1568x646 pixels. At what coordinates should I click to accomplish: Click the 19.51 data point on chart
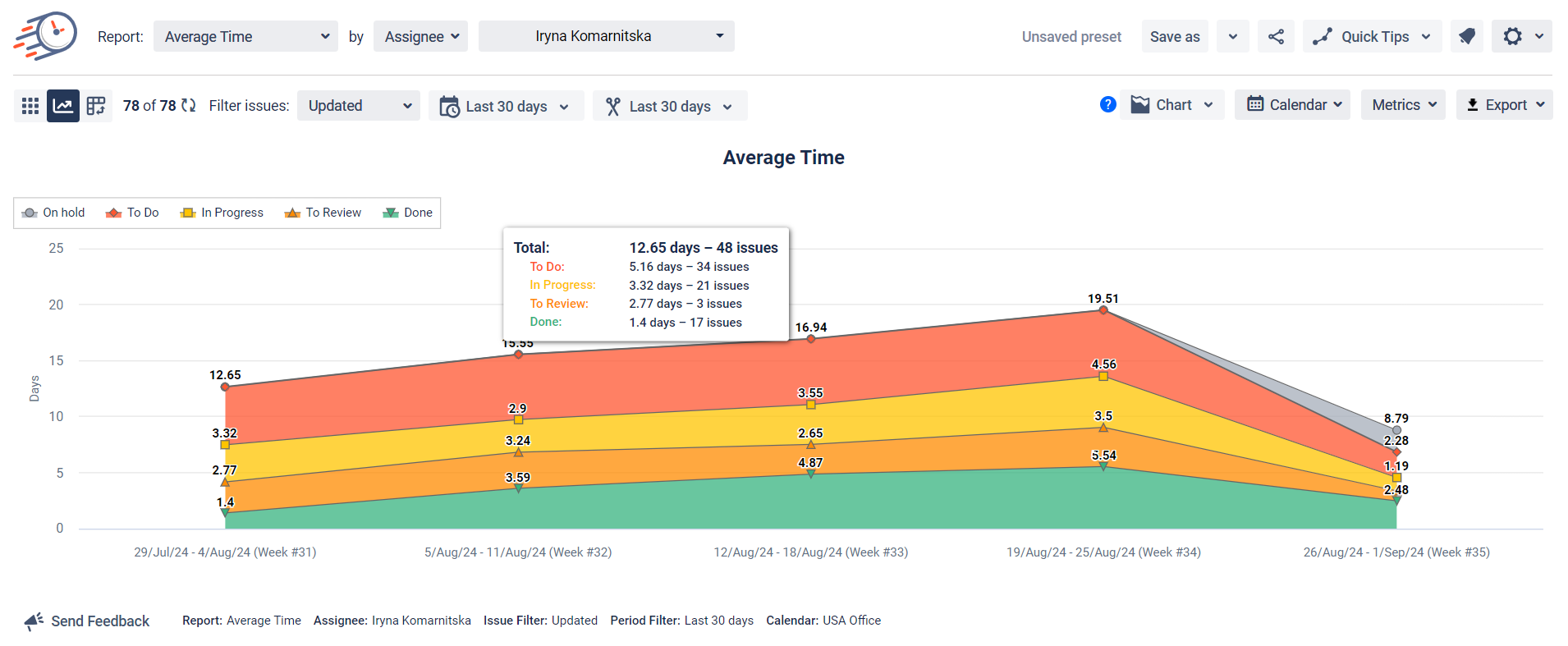[x=1103, y=310]
